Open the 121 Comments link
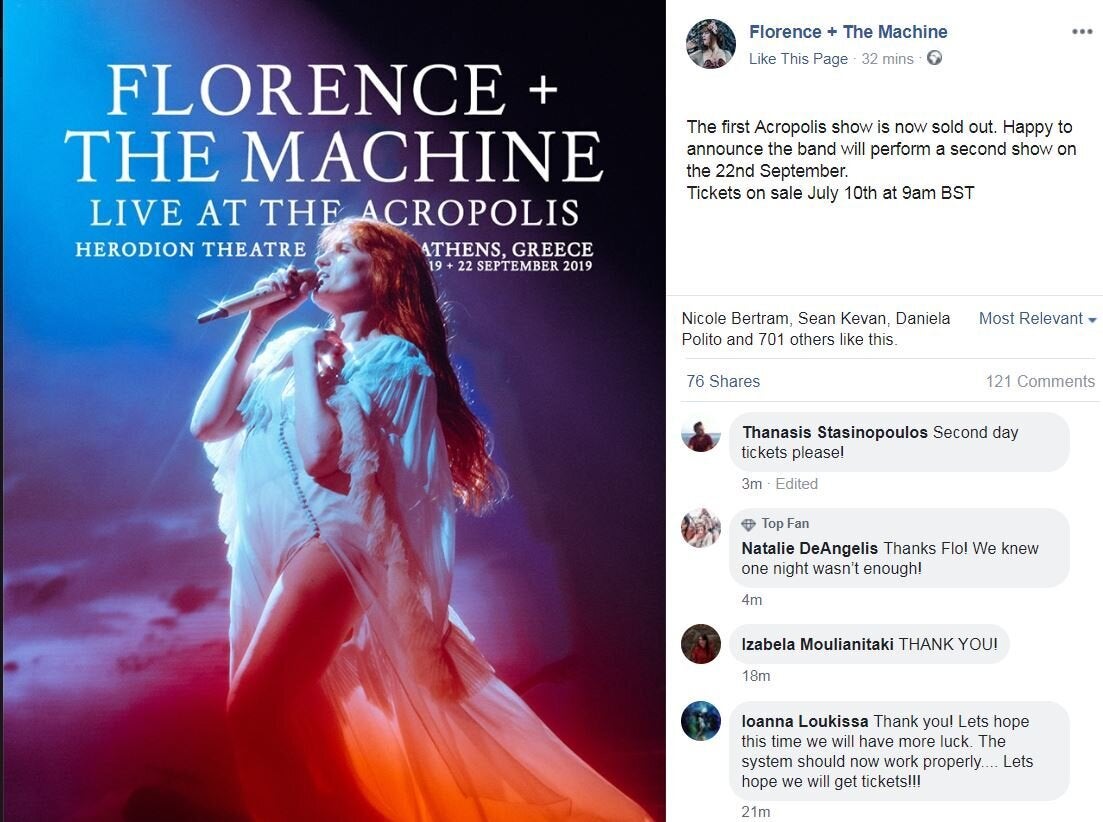 coord(1040,381)
